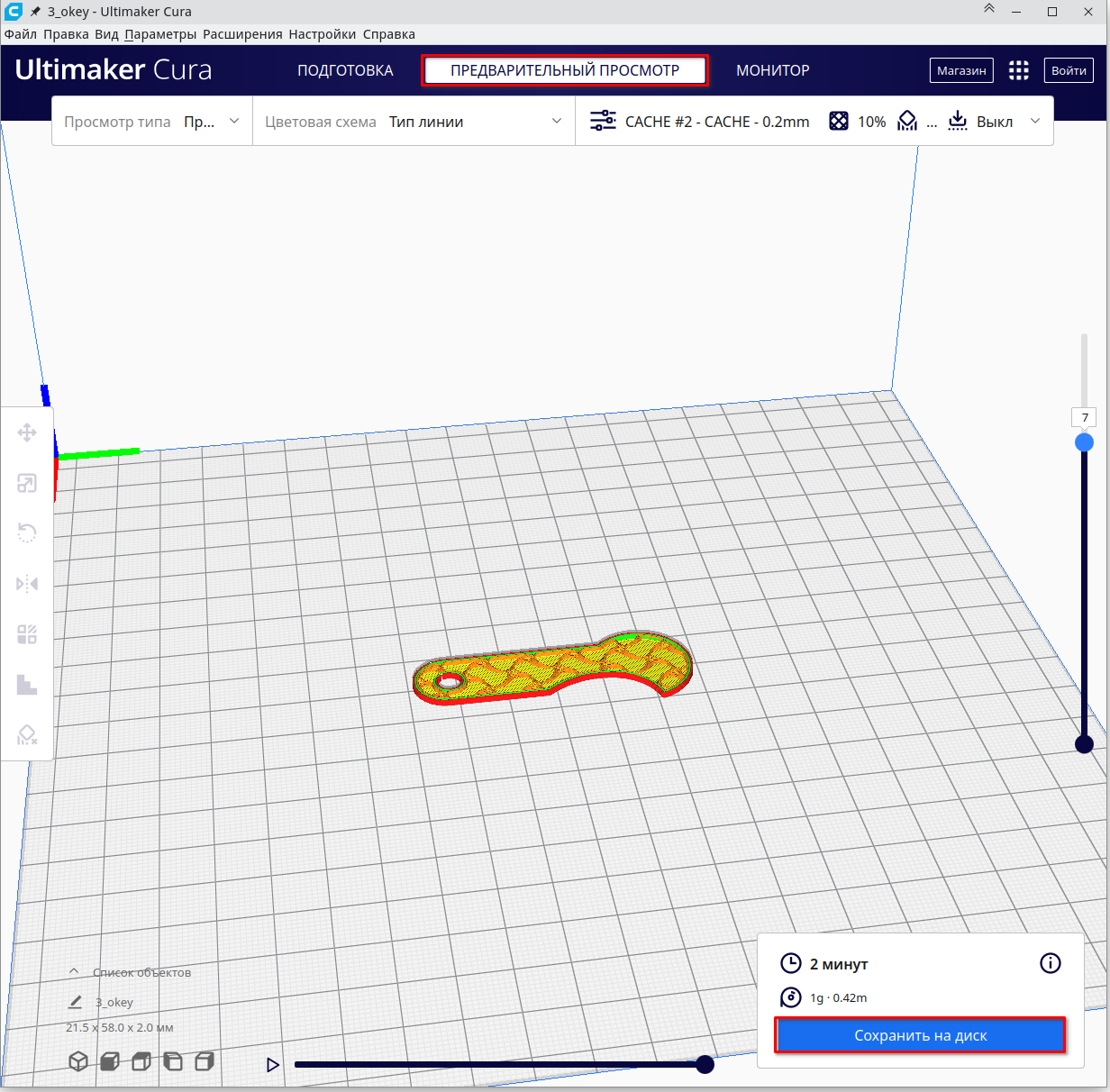Show print time details info icon
Viewport: 1110px width, 1092px height.
click(1050, 963)
